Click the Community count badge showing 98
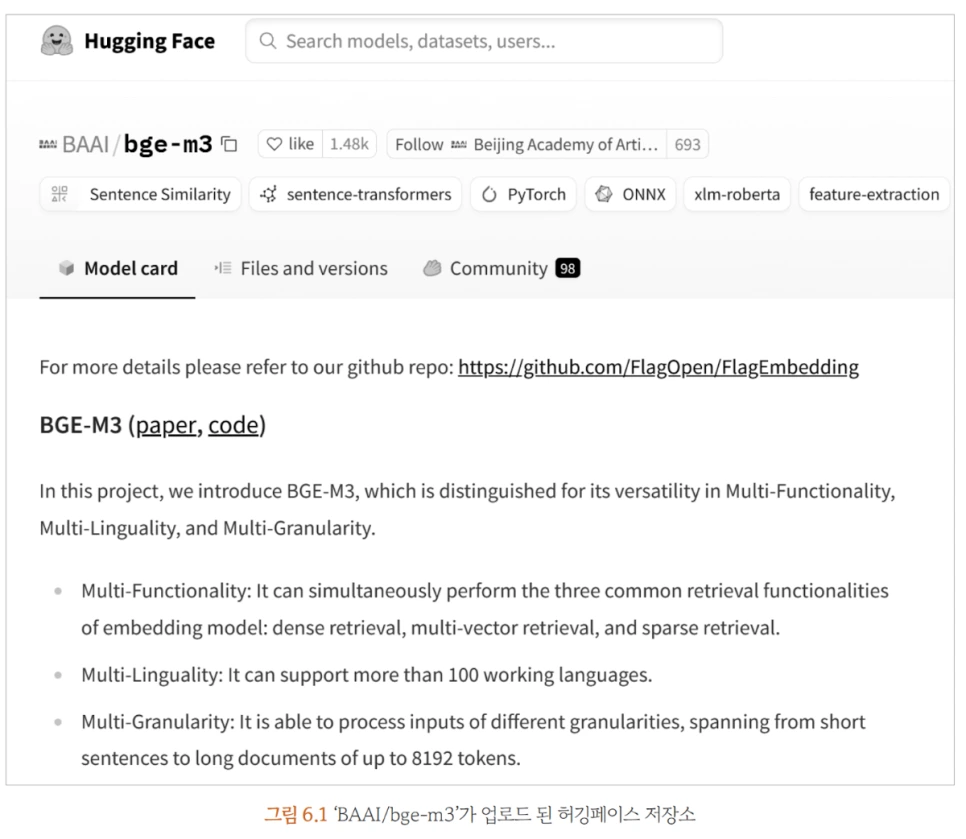 (568, 268)
